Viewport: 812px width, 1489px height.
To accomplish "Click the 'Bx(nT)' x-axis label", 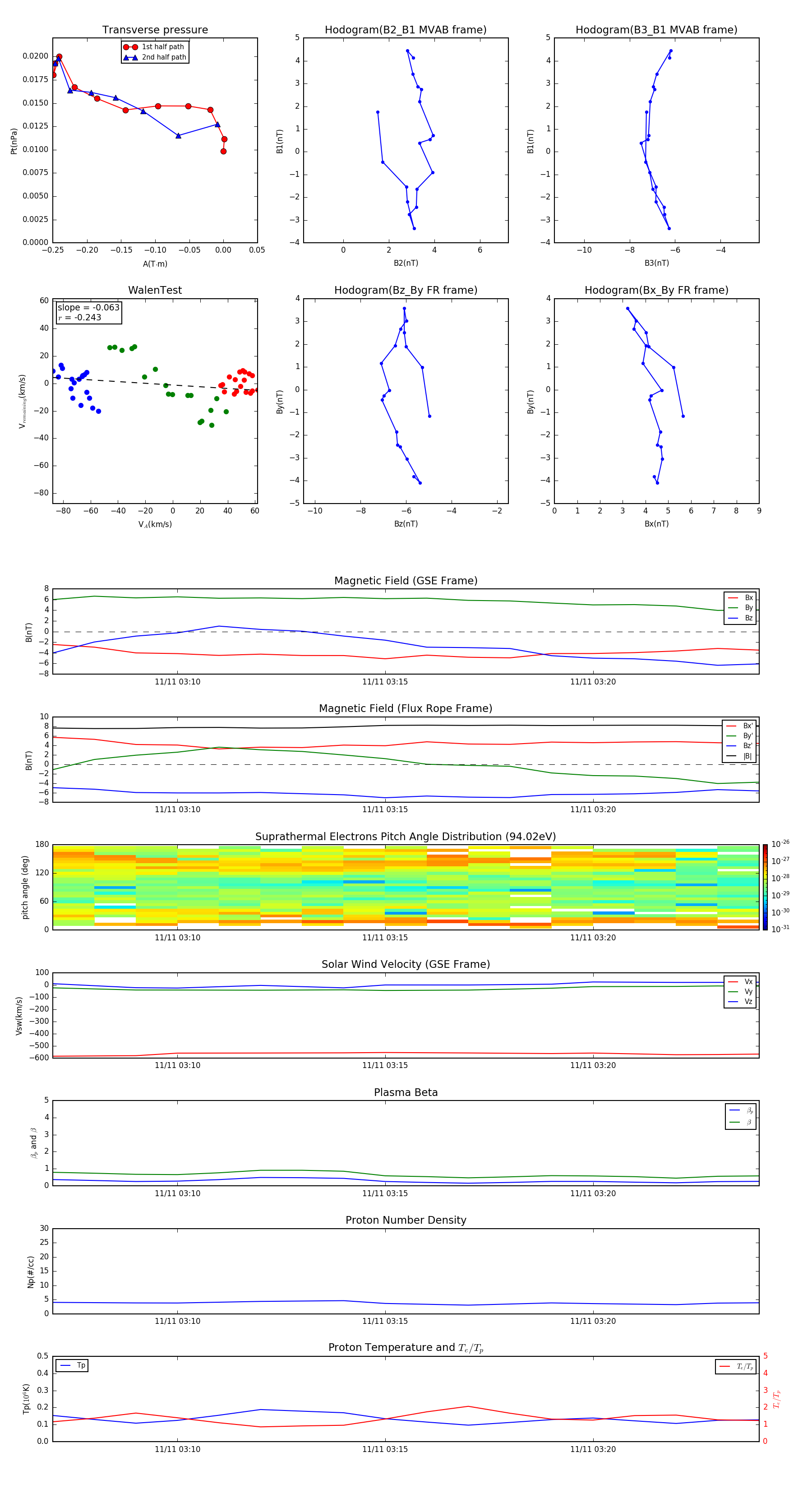I will pos(656,524).
